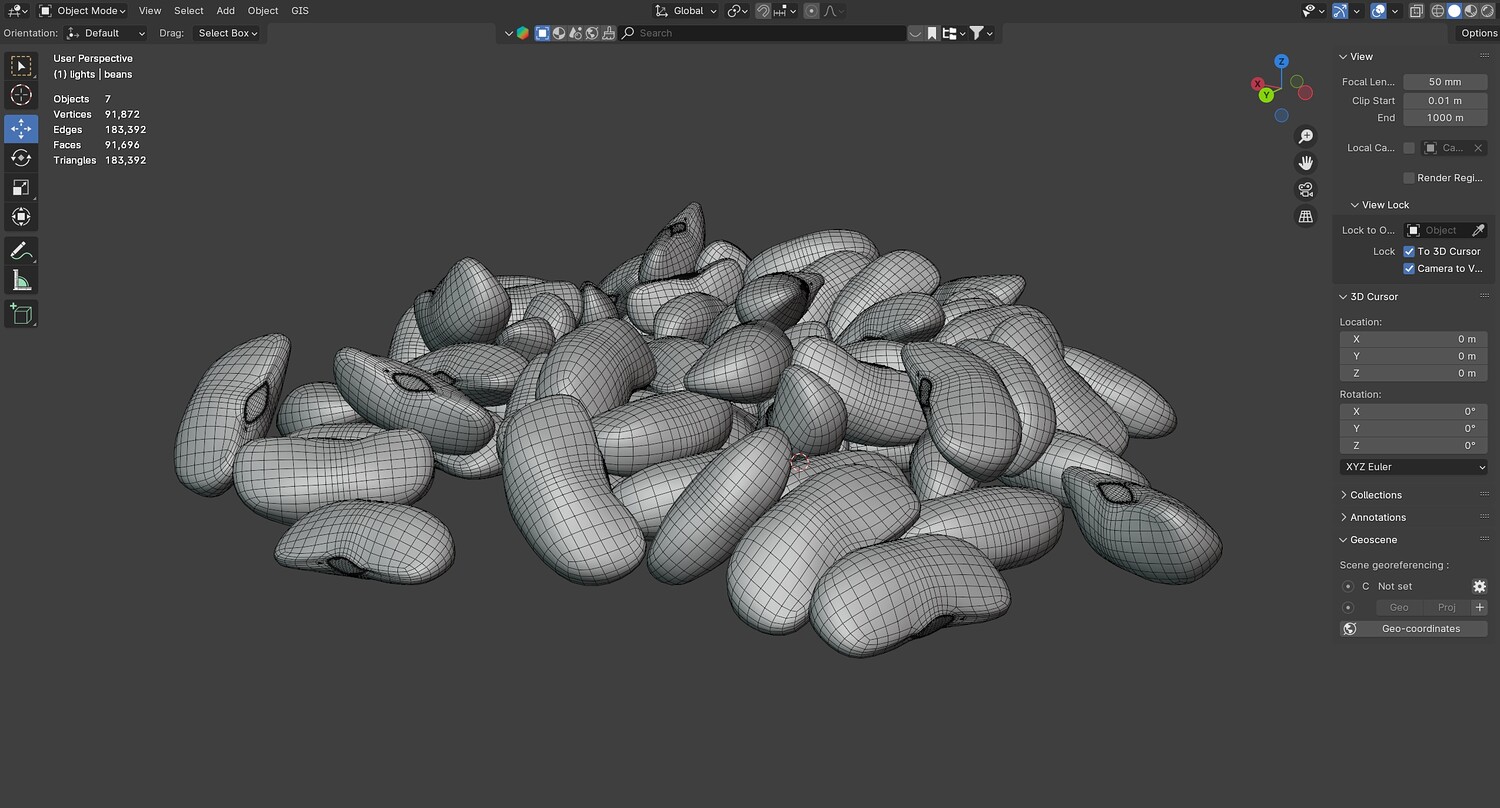Open Geoscene settings gear icon

coord(1480,587)
